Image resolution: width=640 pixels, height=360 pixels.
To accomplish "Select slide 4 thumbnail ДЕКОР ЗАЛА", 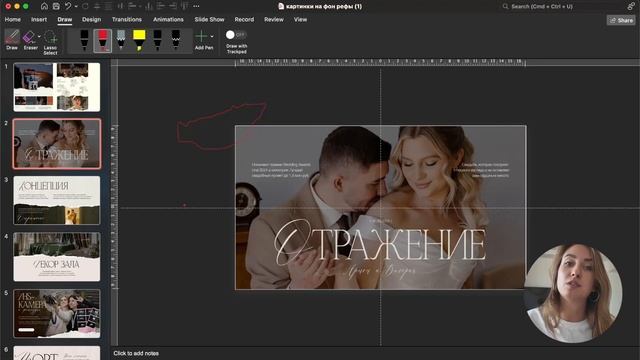I will pos(57,257).
